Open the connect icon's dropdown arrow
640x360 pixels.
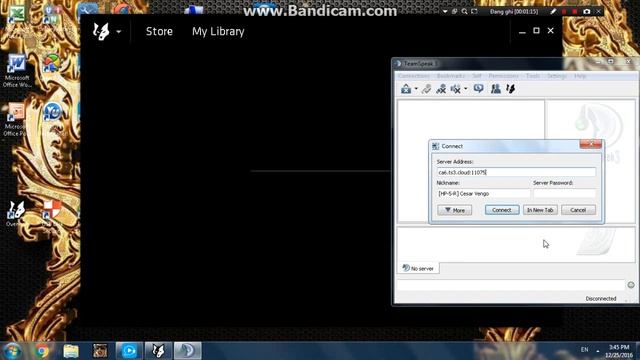coord(416,89)
